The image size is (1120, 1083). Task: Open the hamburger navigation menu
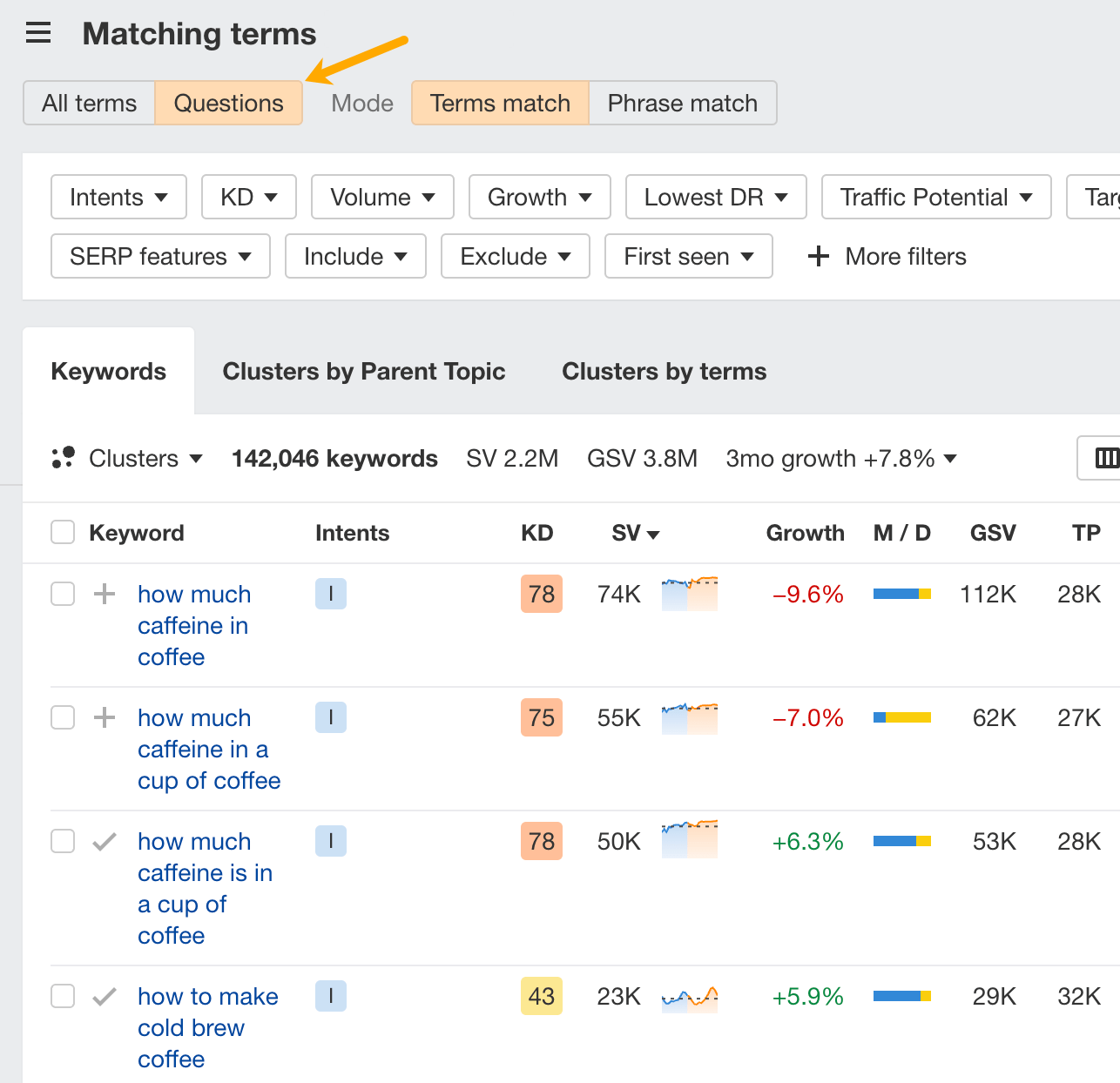click(37, 33)
